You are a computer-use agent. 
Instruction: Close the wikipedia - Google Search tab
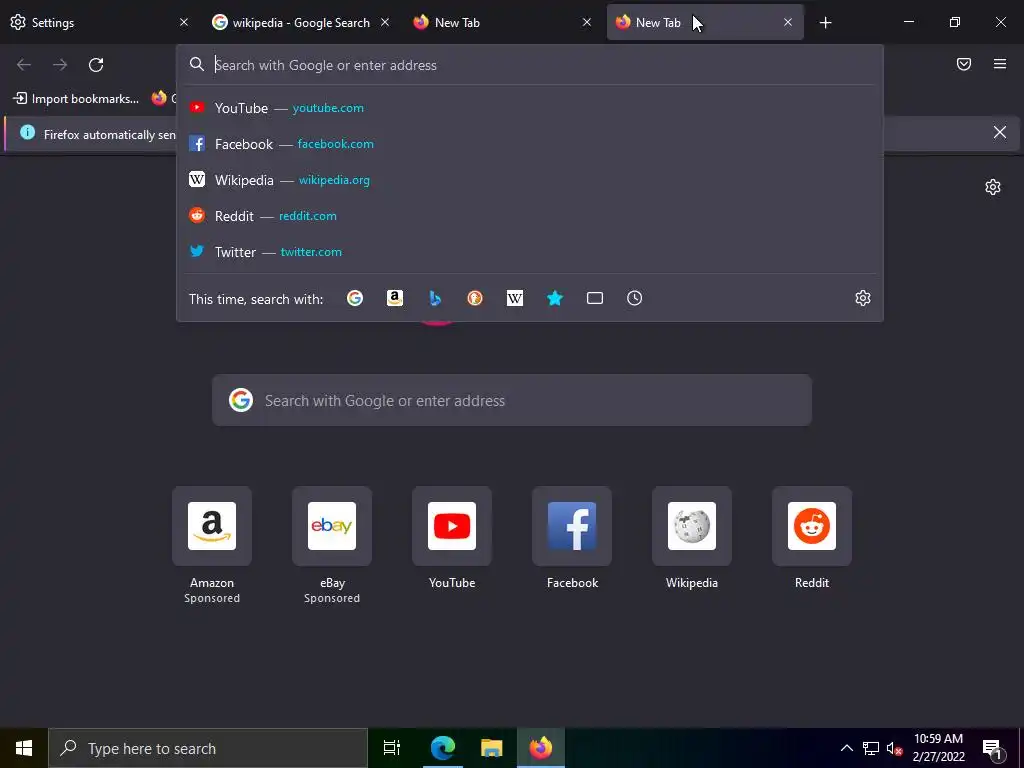[x=385, y=22]
